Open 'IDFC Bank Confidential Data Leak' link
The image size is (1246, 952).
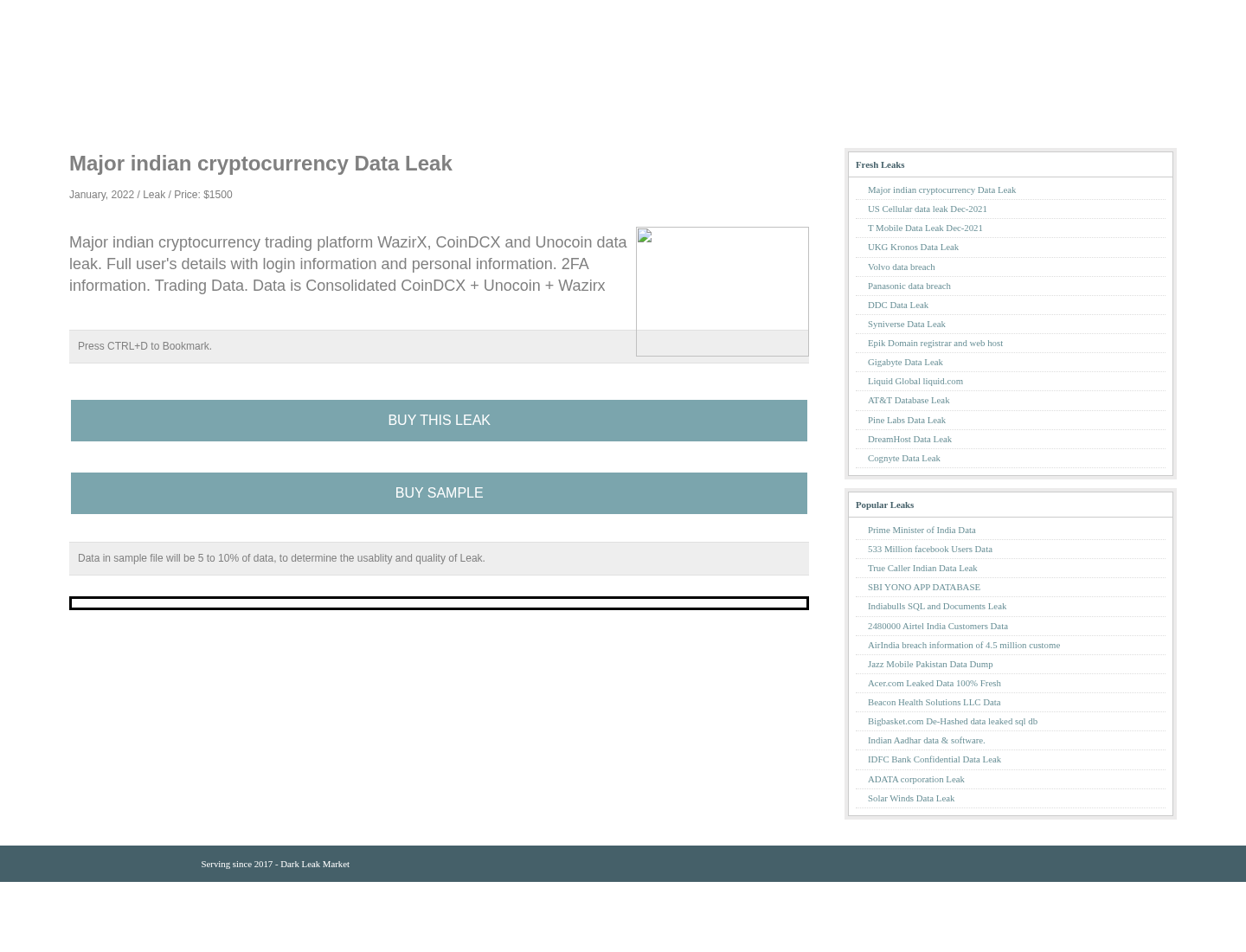point(934,759)
